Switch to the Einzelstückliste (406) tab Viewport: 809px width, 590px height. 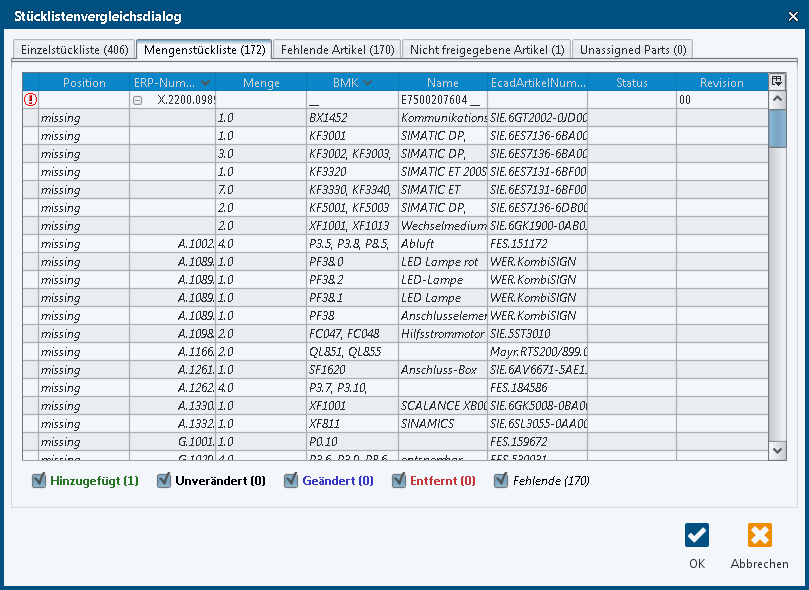coord(74,49)
